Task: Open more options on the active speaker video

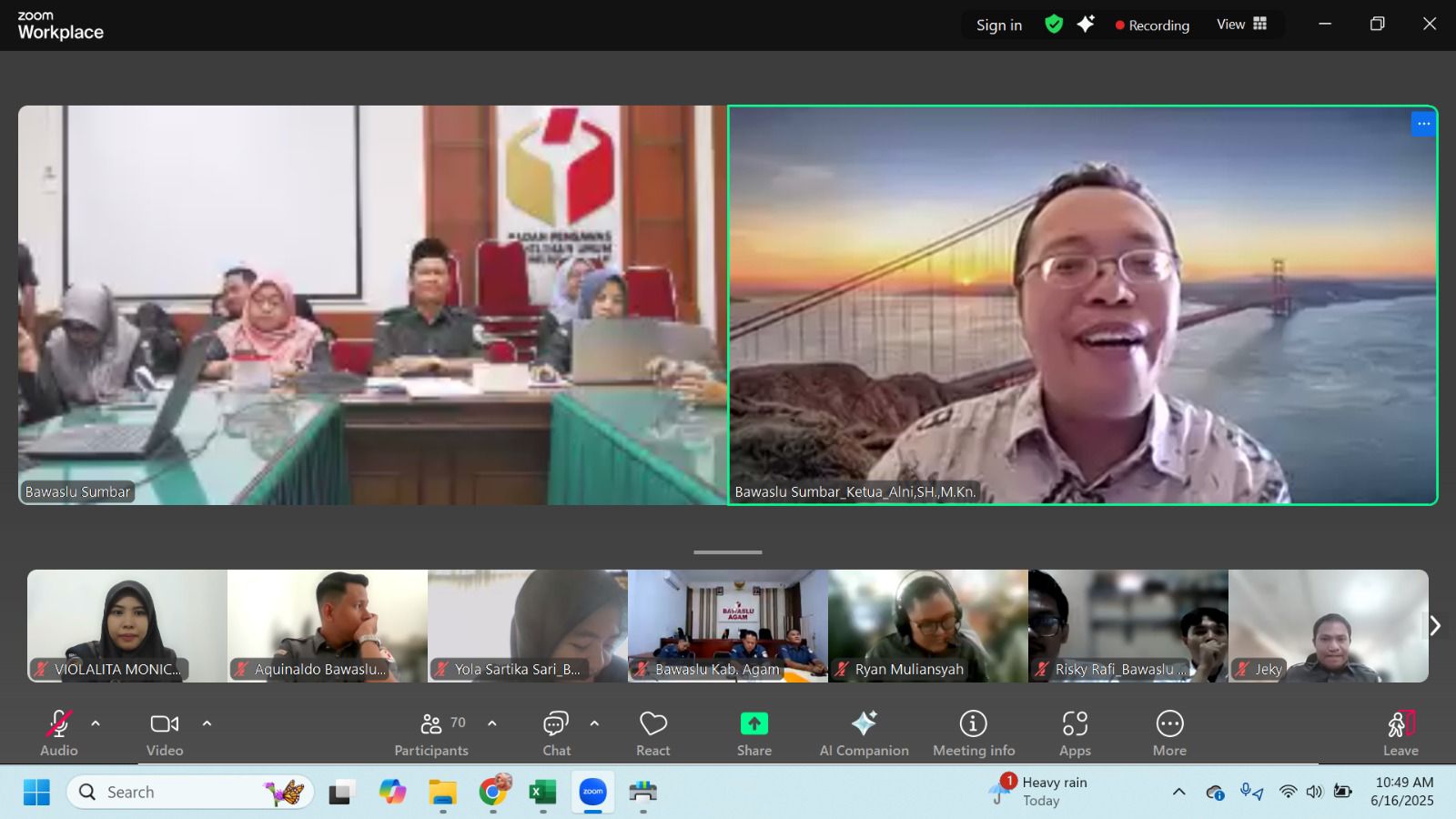Action: pos(1421,124)
